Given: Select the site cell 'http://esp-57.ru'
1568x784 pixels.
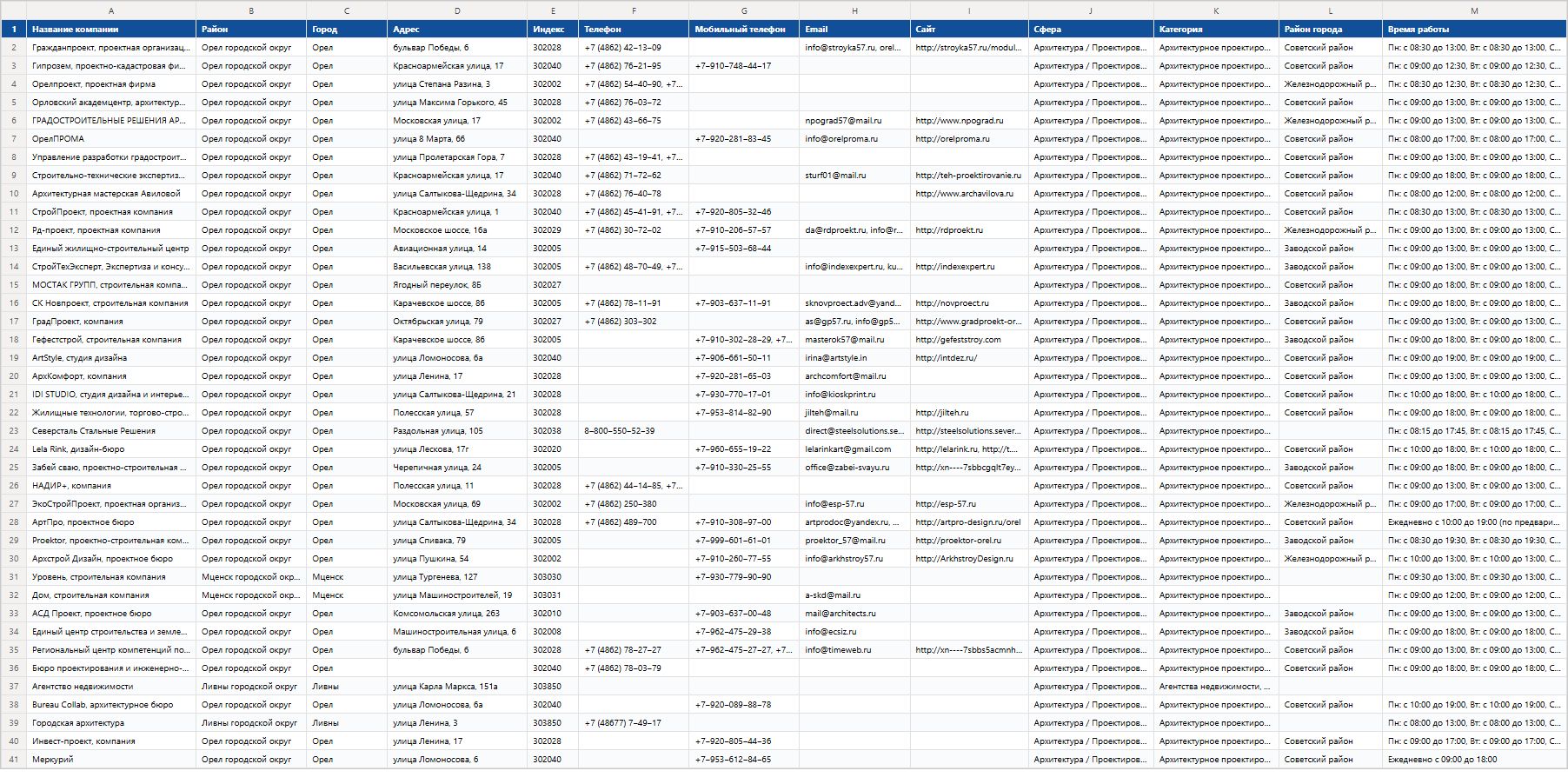Looking at the screenshot, I should [x=969, y=504].
